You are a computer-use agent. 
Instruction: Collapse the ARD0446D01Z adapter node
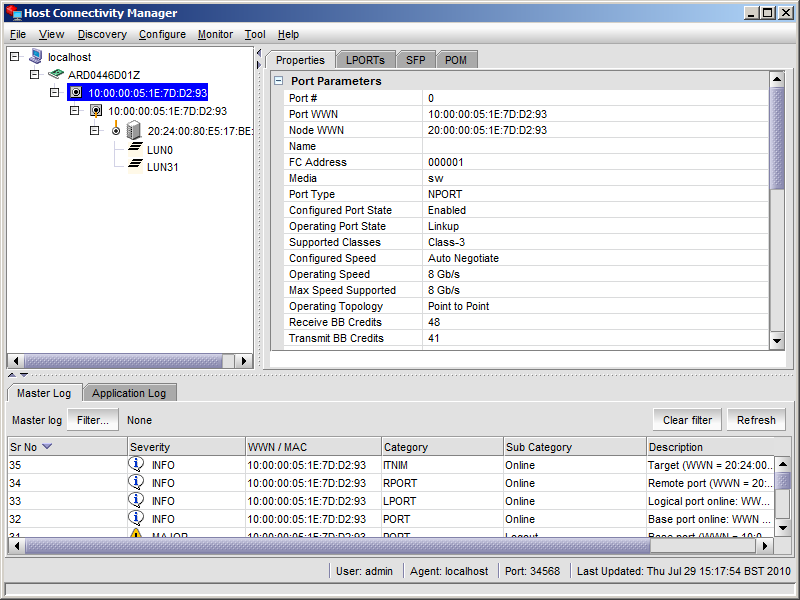point(35,74)
